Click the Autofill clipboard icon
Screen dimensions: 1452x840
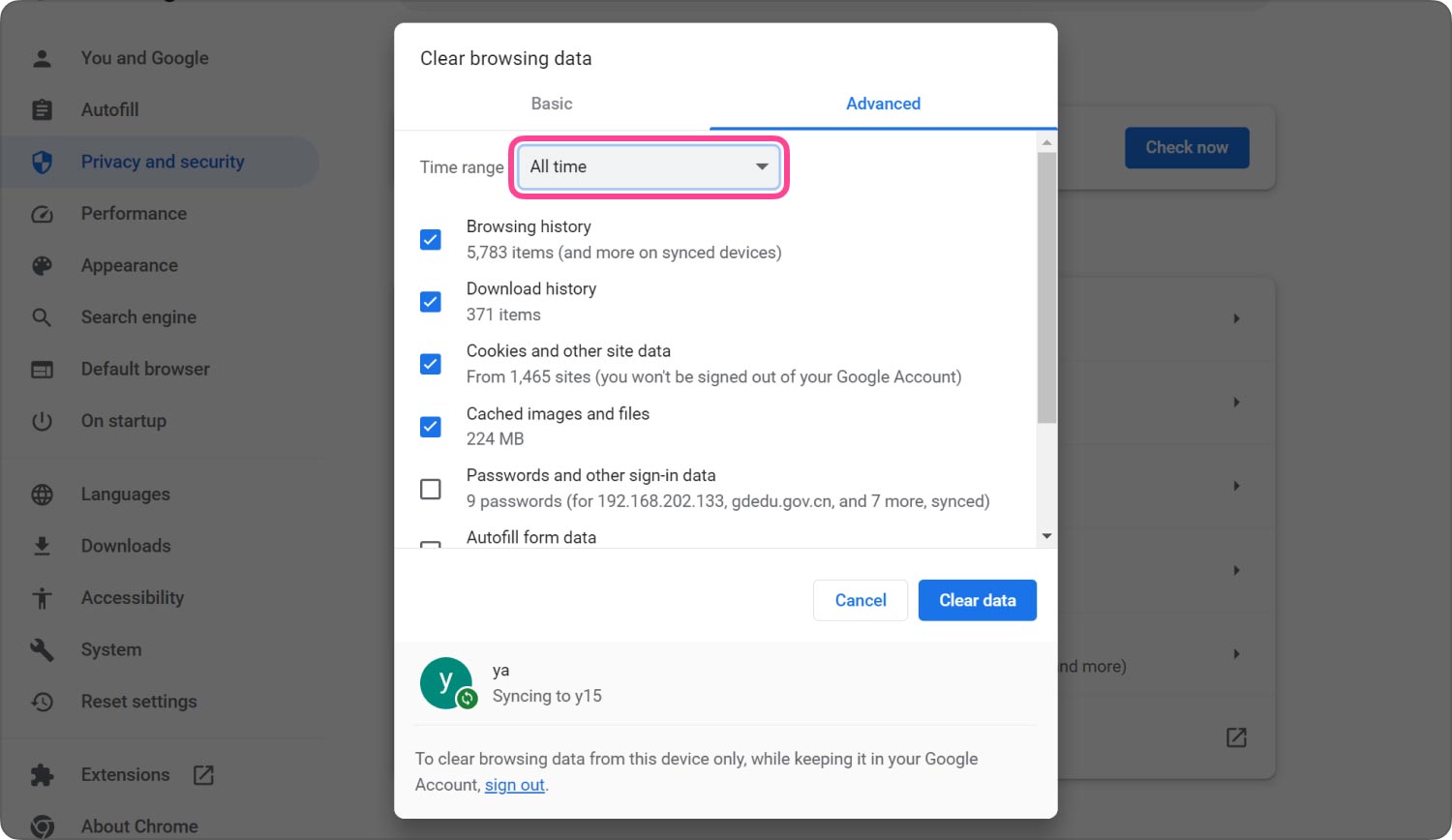coord(42,110)
